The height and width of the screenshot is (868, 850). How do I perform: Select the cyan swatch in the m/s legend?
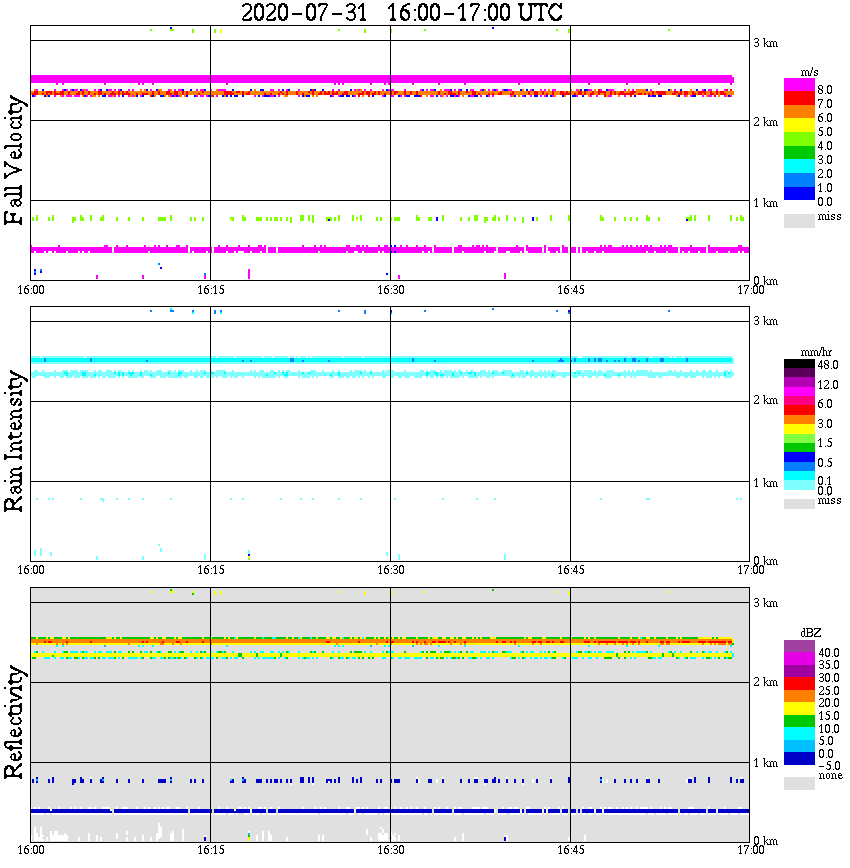tap(799, 166)
